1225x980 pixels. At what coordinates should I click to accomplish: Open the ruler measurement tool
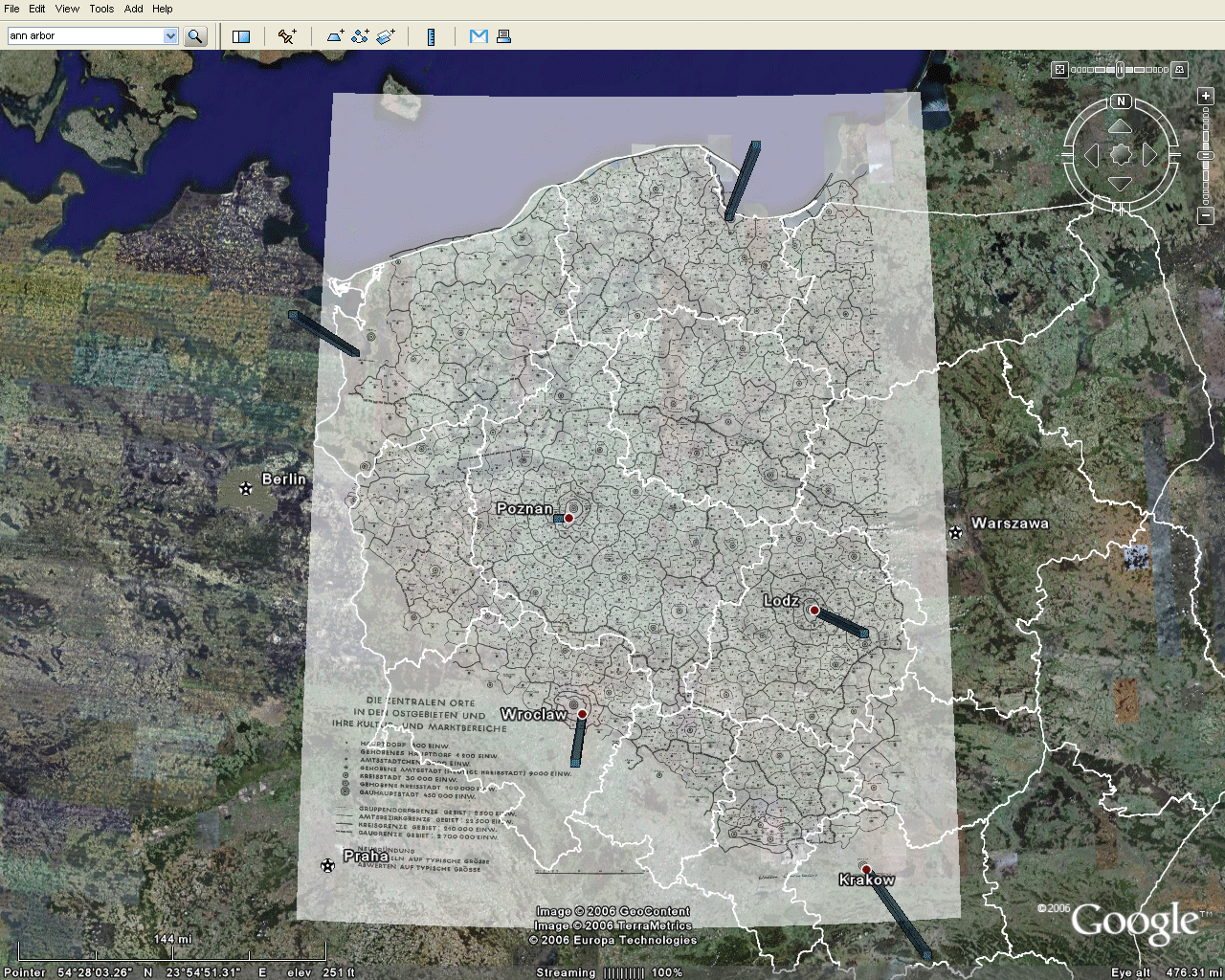(431, 36)
